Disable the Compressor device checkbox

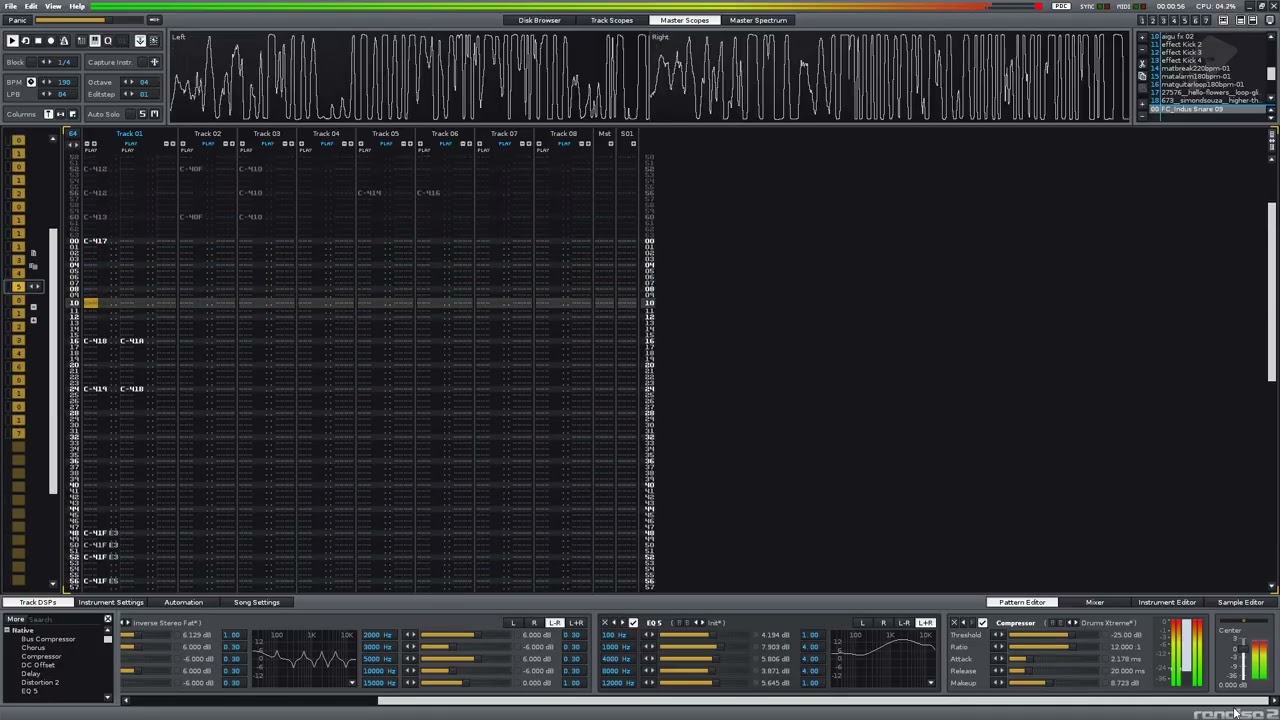[x=982, y=622]
